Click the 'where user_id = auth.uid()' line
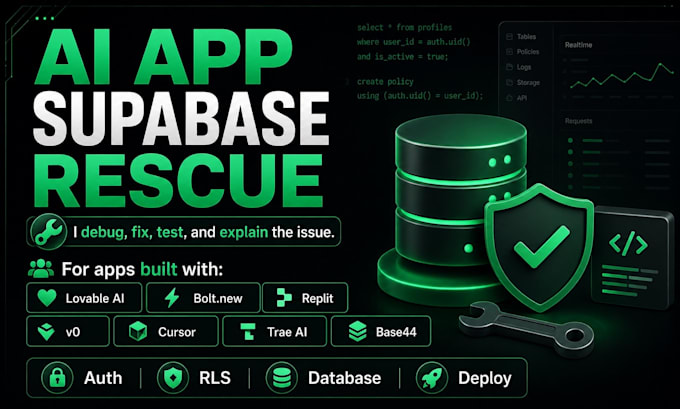The height and width of the screenshot is (409, 680). 413,42
